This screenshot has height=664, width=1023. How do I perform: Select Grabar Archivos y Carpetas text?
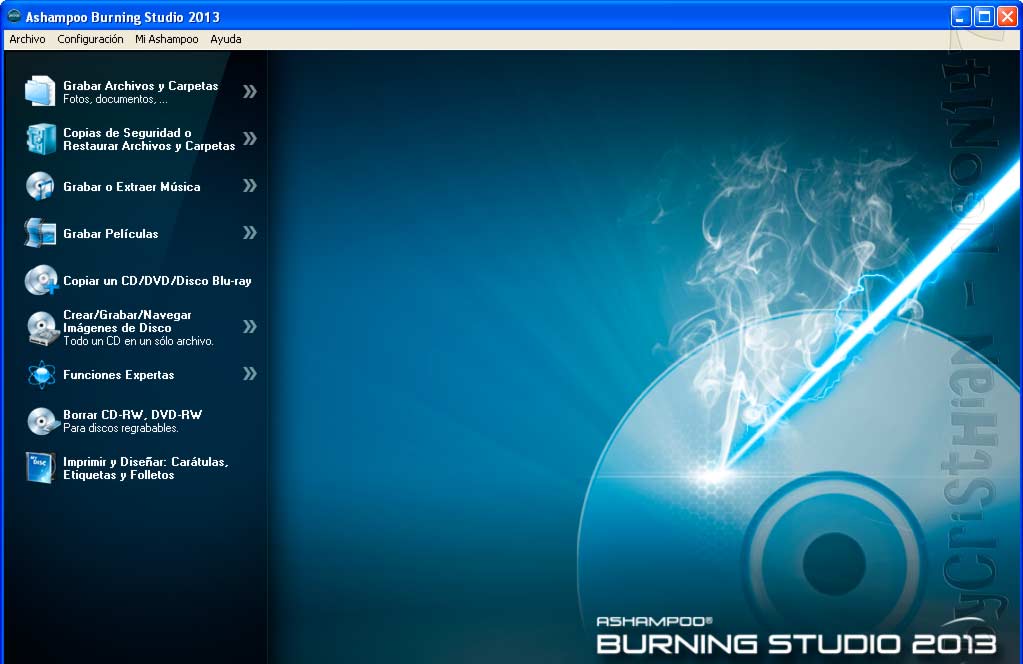pos(141,85)
